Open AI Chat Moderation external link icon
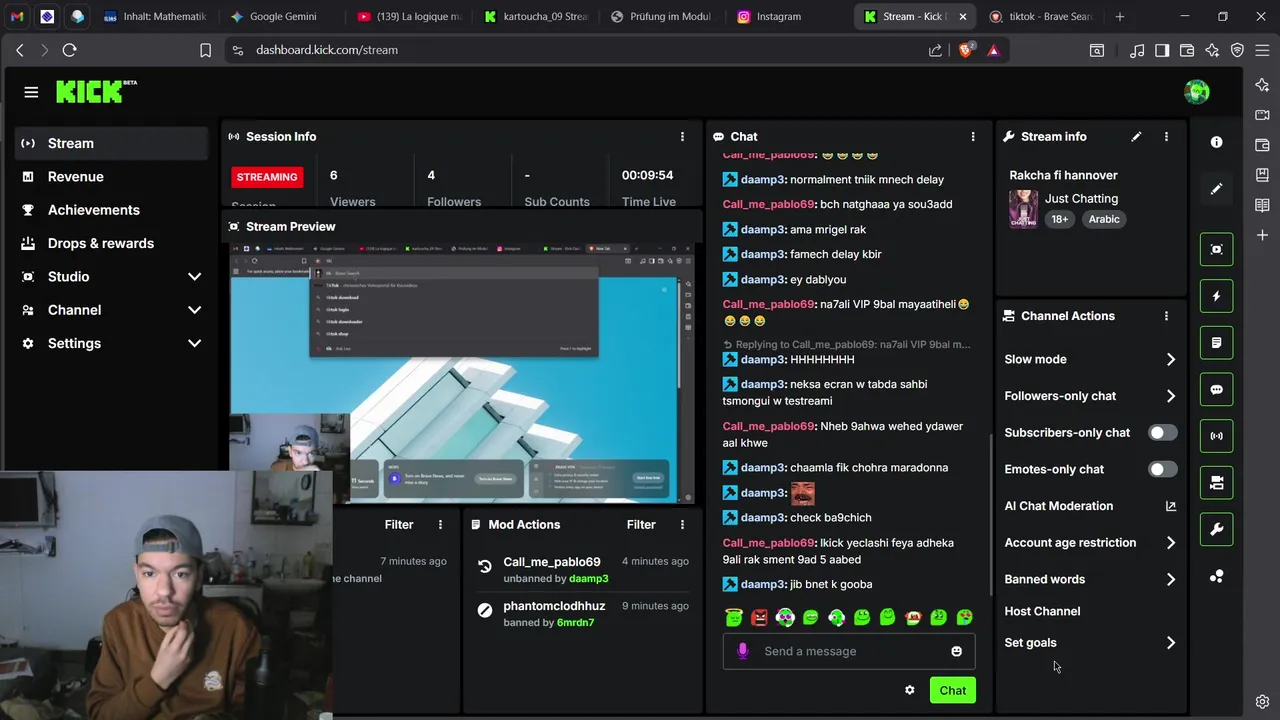Screen dimensions: 1280x720 click(x=1171, y=506)
